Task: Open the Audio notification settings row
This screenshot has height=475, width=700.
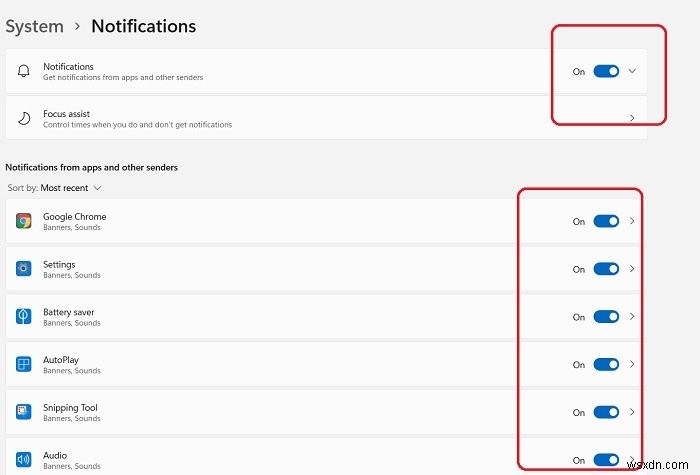Action: (300, 459)
